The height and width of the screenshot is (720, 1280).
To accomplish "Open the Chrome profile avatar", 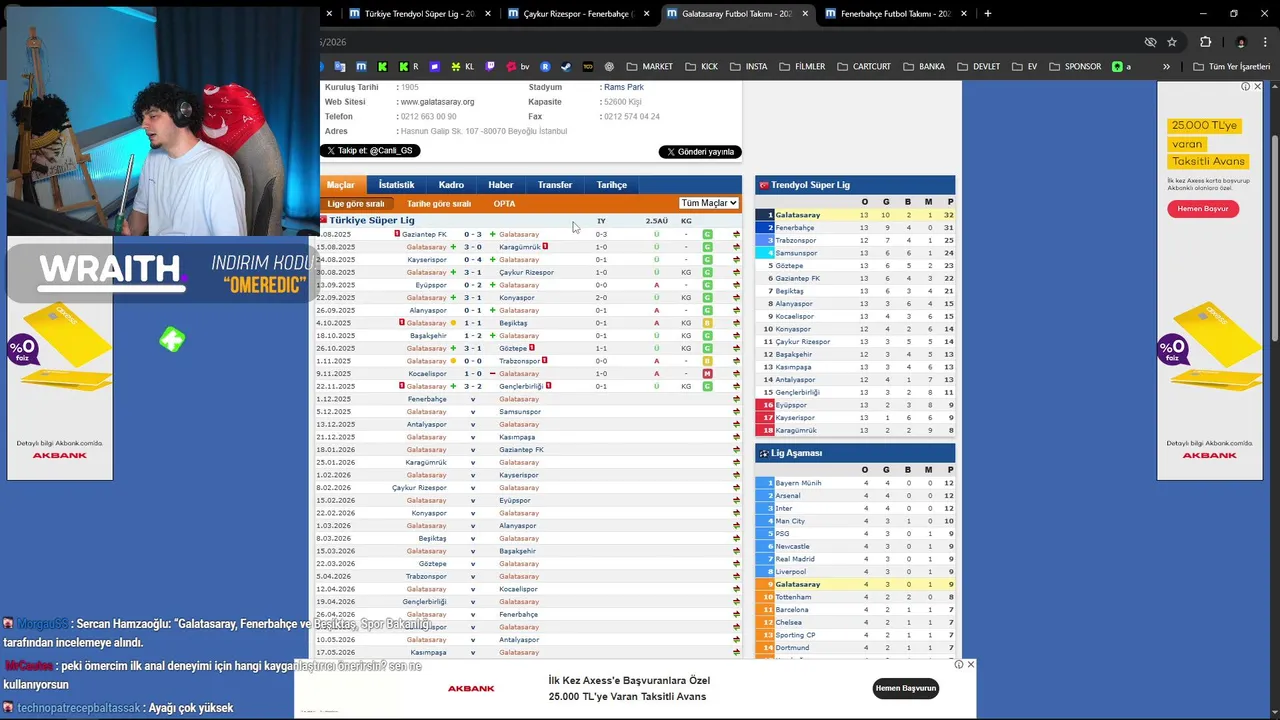I will pos(1241,42).
